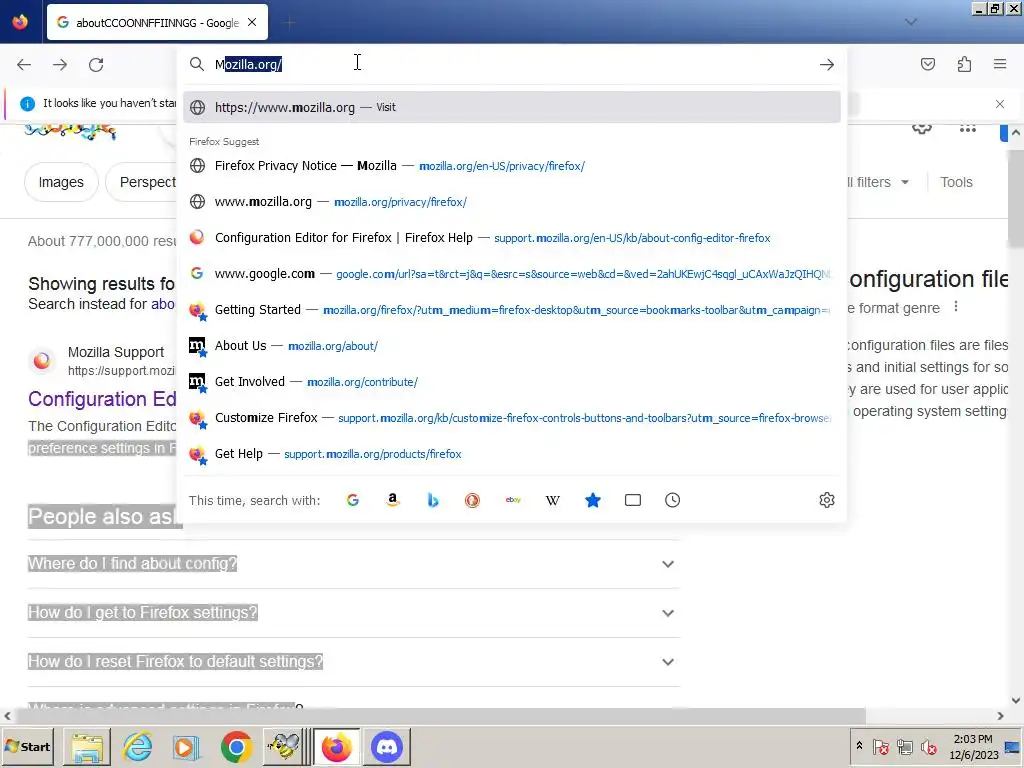Select the www.mozilla.org privacy/firefox suggestion
1024x768 pixels.
click(511, 202)
